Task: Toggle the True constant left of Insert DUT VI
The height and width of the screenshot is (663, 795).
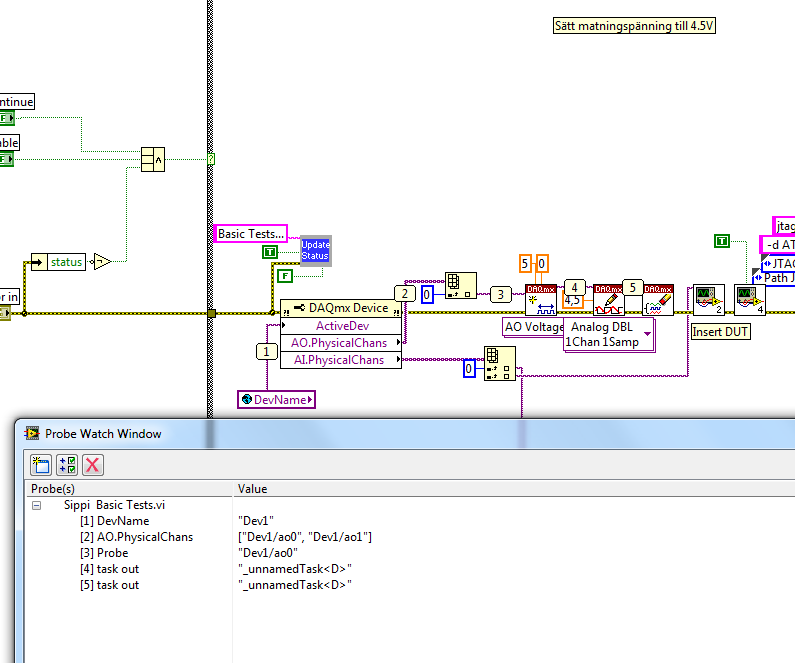Action: (722, 240)
